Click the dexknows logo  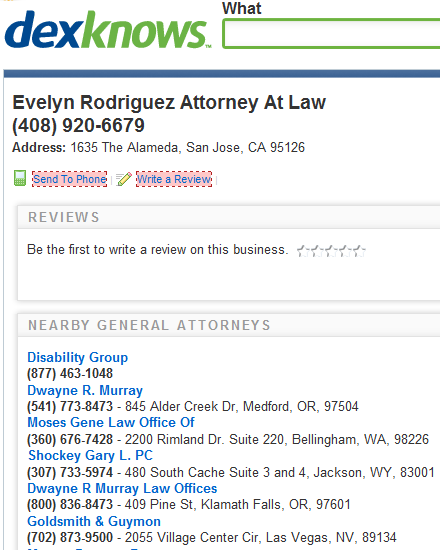click(x=108, y=29)
